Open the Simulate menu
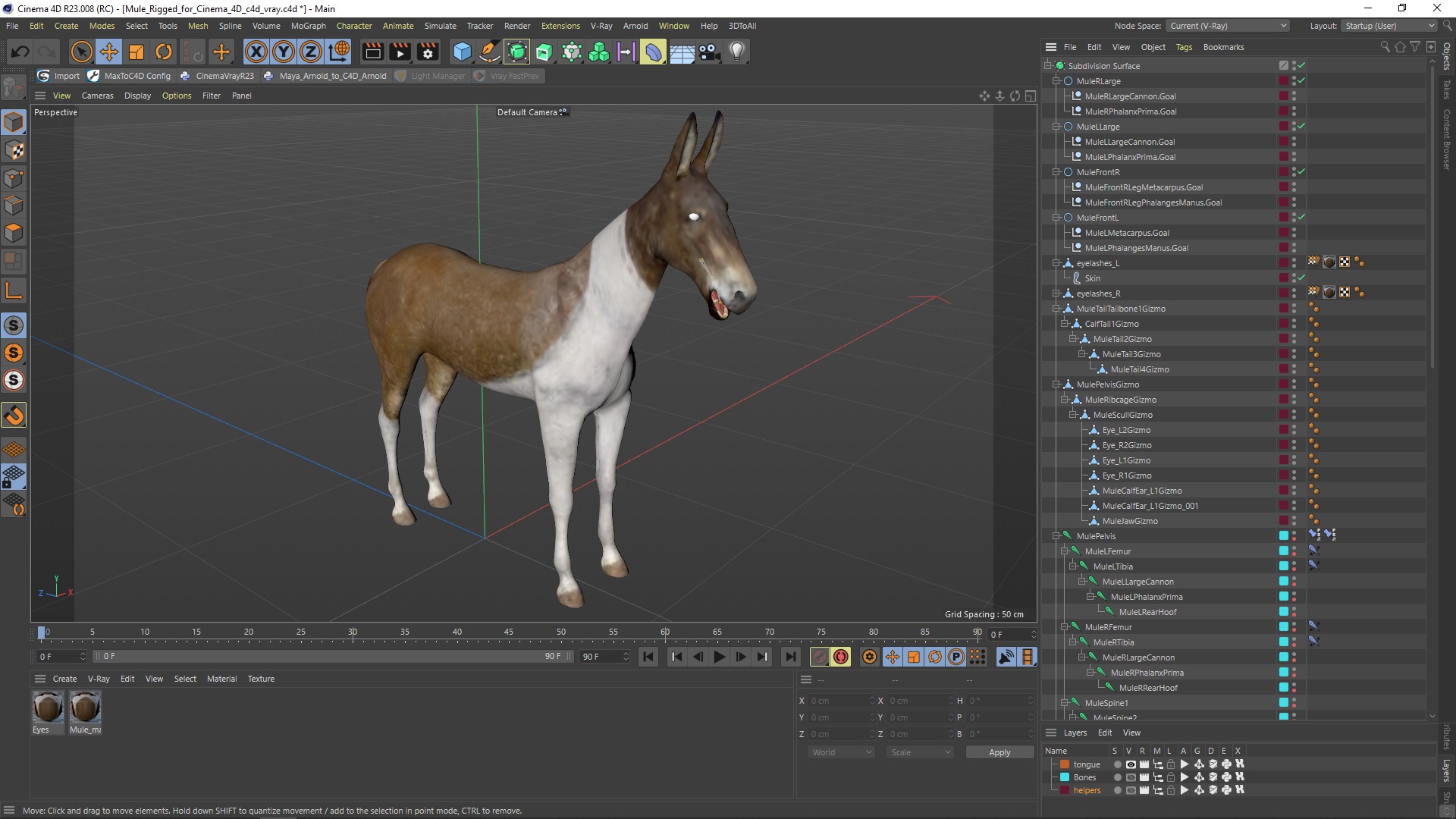Image resolution: width=1456 pixels, height=819 pixels. 440,26
